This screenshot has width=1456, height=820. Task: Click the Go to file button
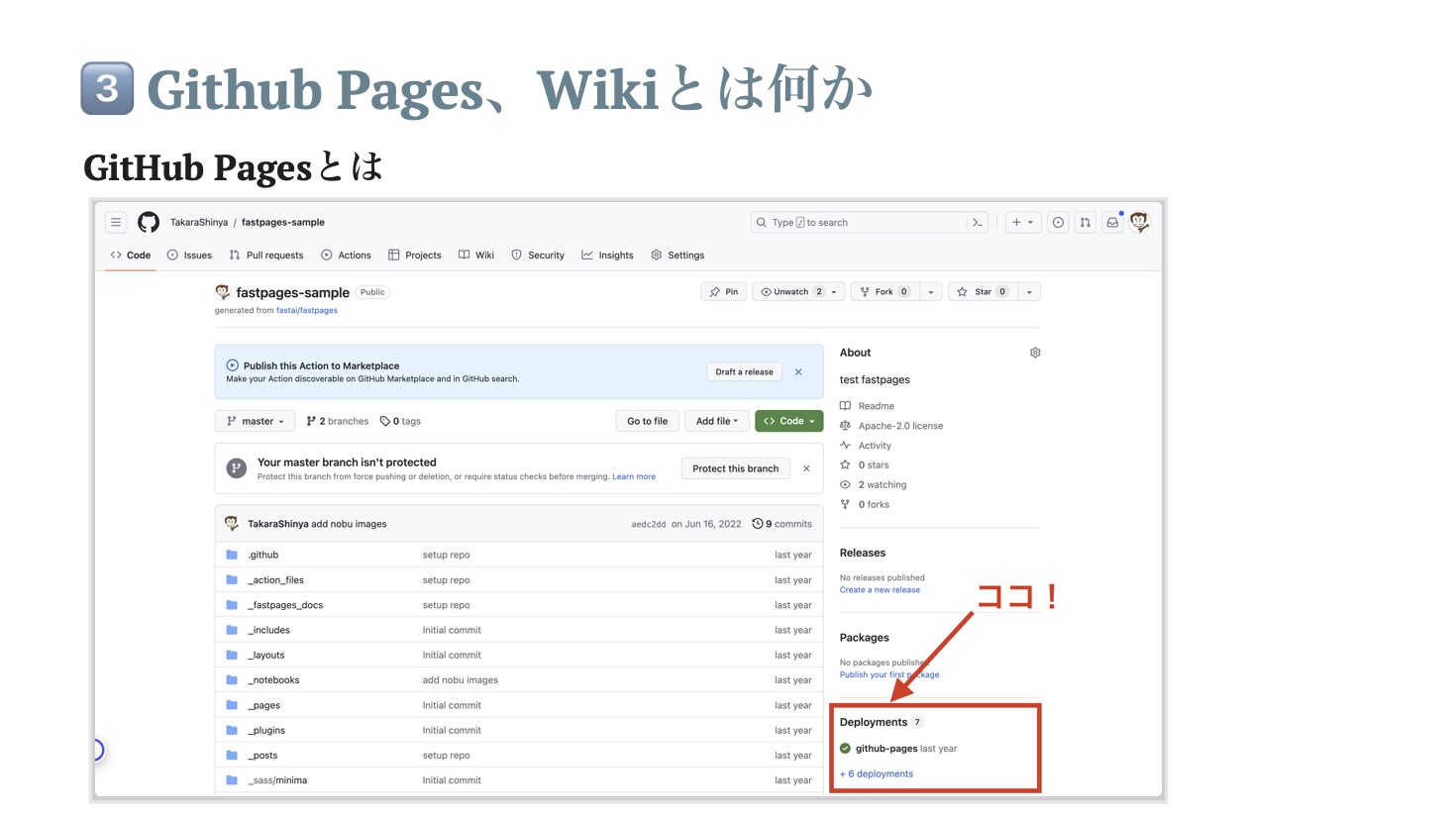point(648,421)
